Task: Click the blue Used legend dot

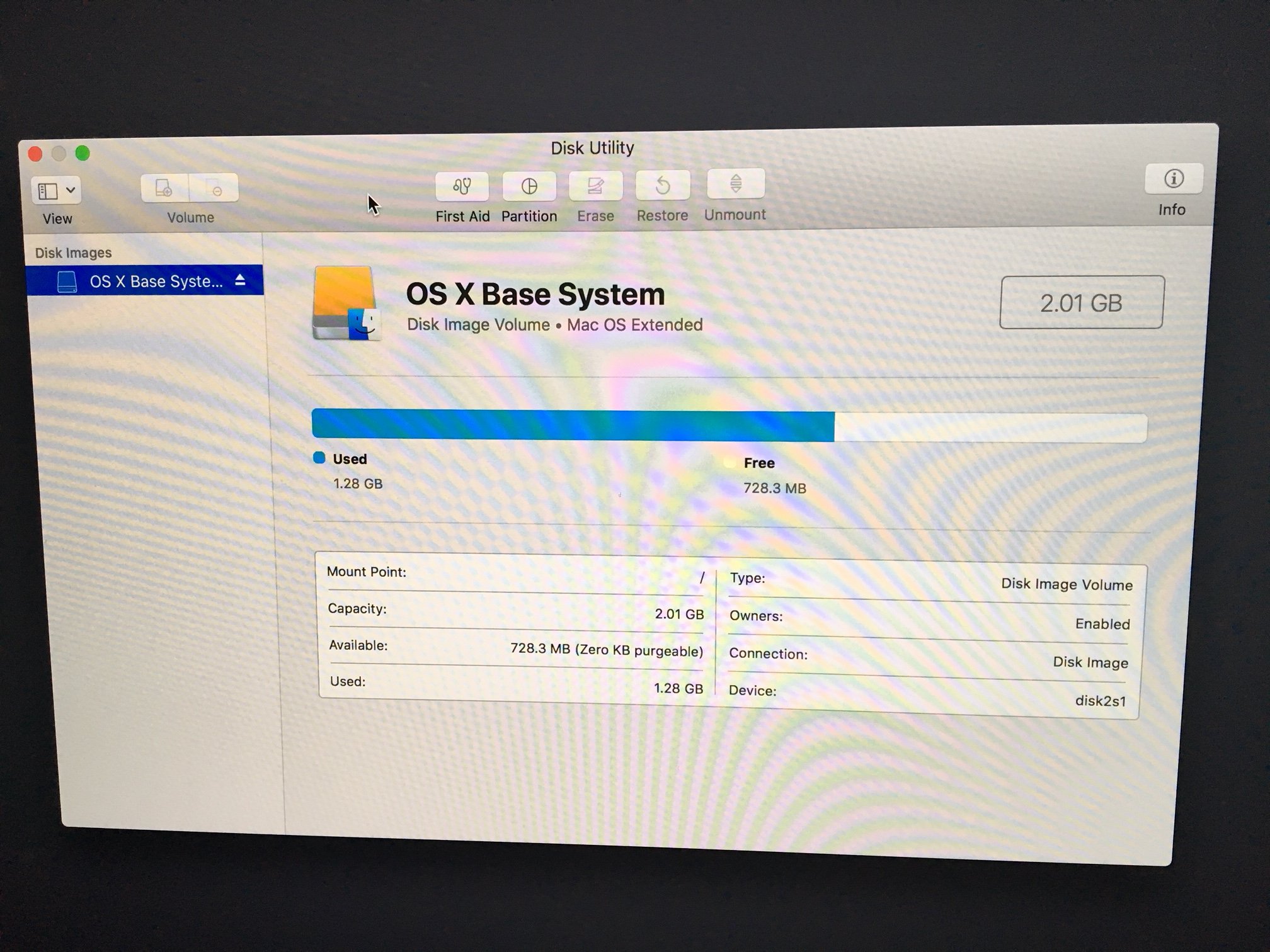Action: (x=319, y=458)
